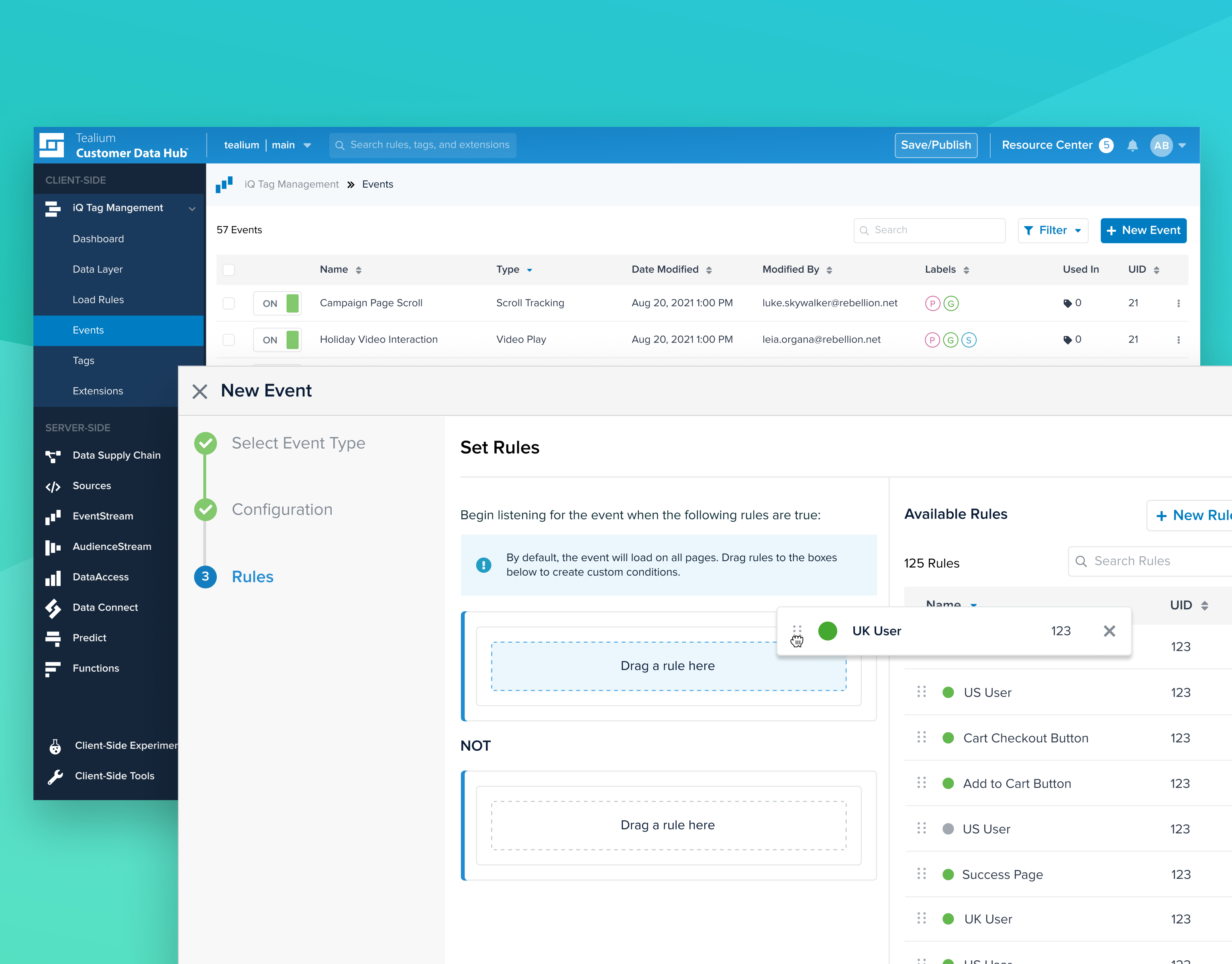Click the P label on Campaign Page Scroll
This screenshot has height=964, width=1232.
click(x=932, y=304)
